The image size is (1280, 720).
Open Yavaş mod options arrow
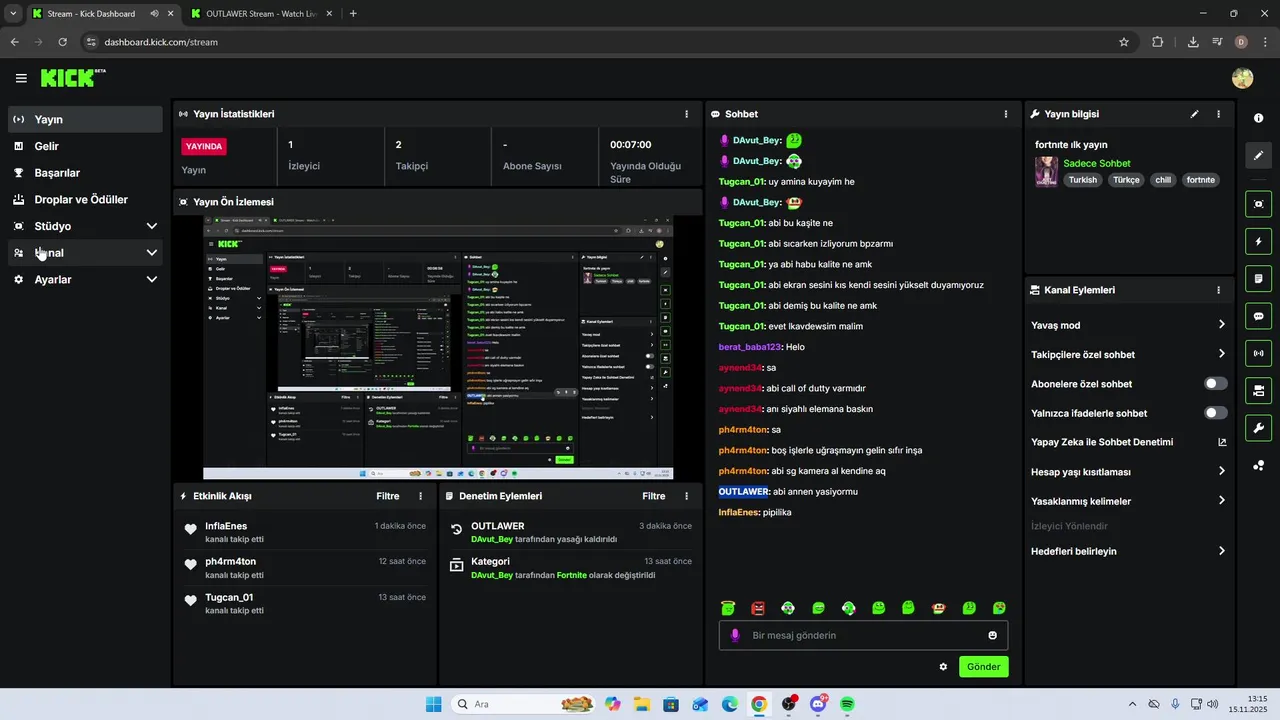click(x=1221, y=325)
